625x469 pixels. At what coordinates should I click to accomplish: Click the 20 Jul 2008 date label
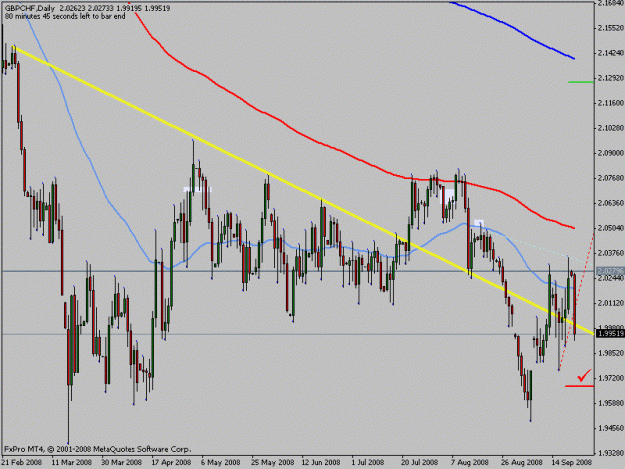420,463
